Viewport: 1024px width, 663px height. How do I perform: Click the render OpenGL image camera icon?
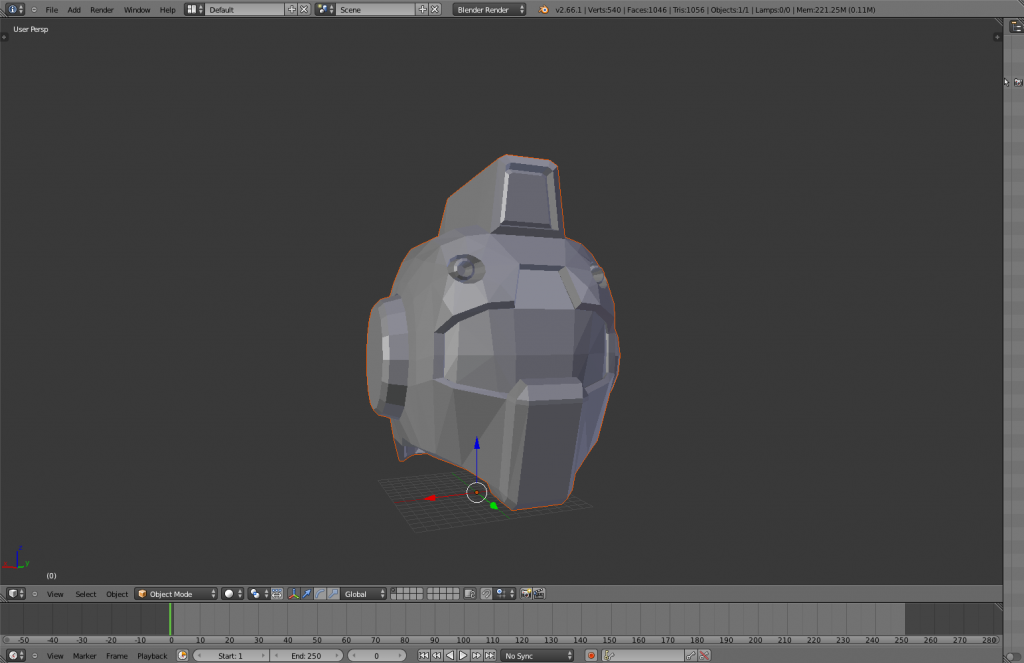pyautogui.click(x=526, y=594)
